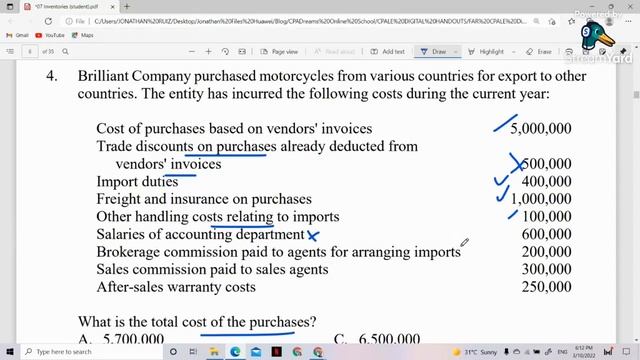Open Netflix from the taskbar

coord(277,351)
